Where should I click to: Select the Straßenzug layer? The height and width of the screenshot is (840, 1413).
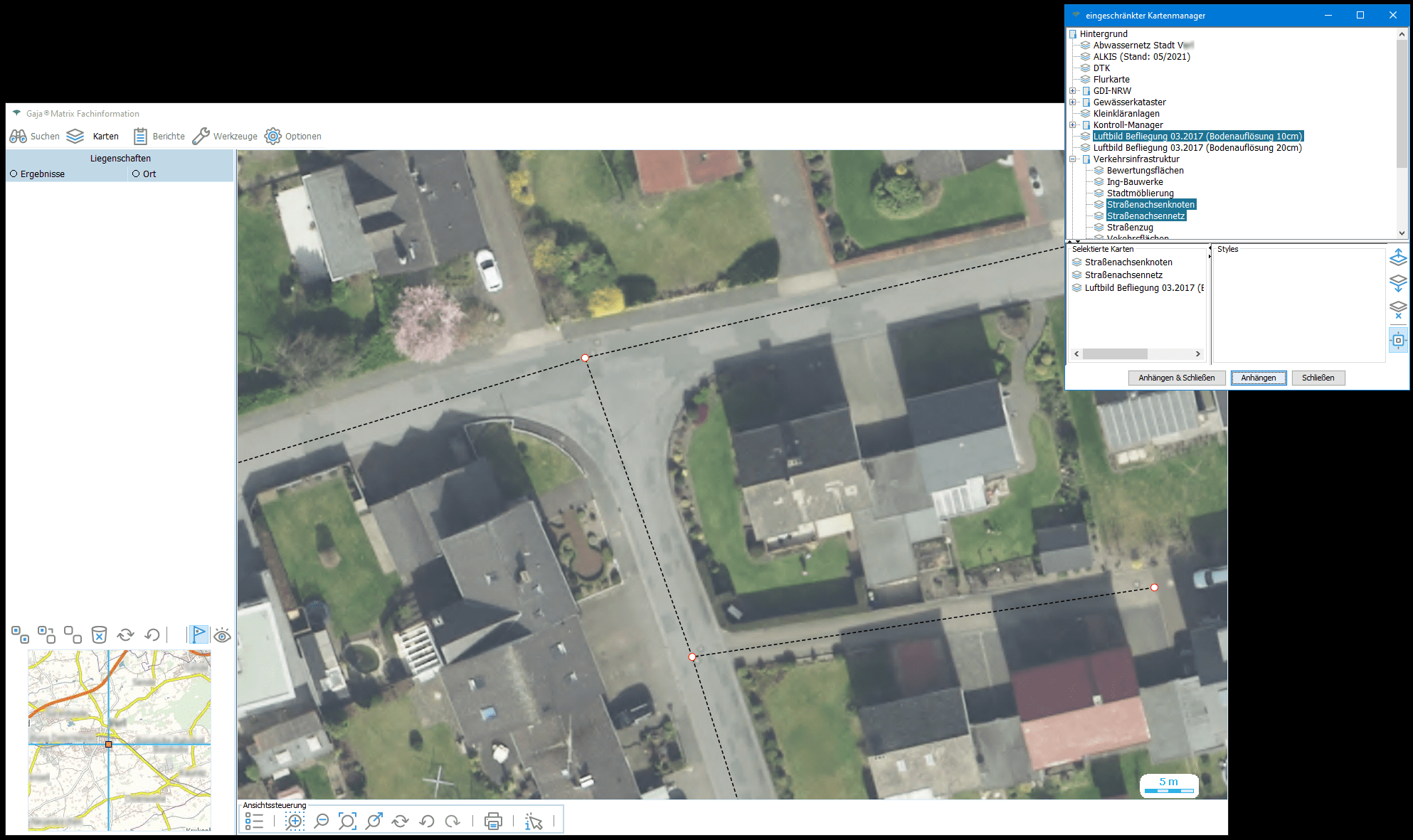tap(1130, 228)
